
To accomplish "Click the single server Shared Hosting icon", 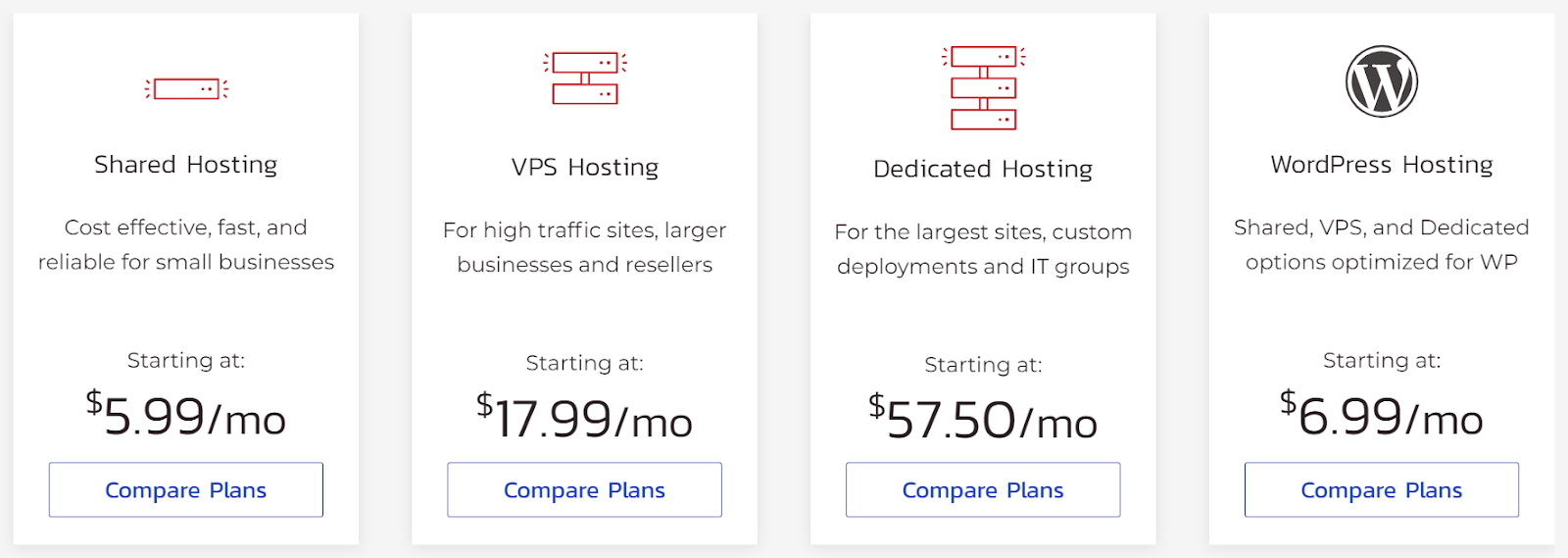I will click(186, 89).
